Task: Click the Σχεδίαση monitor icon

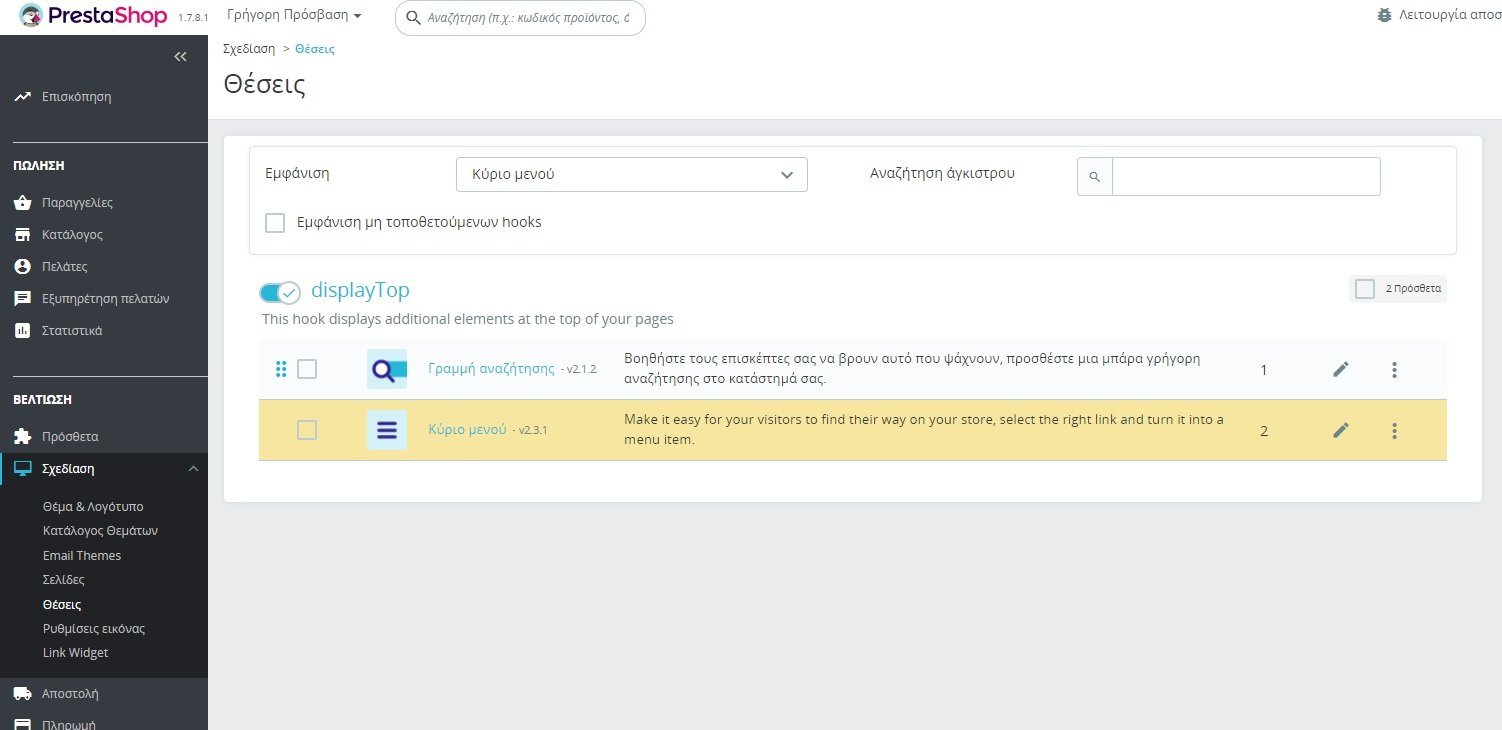Action: pyautogui.click(x=22, y=469)
